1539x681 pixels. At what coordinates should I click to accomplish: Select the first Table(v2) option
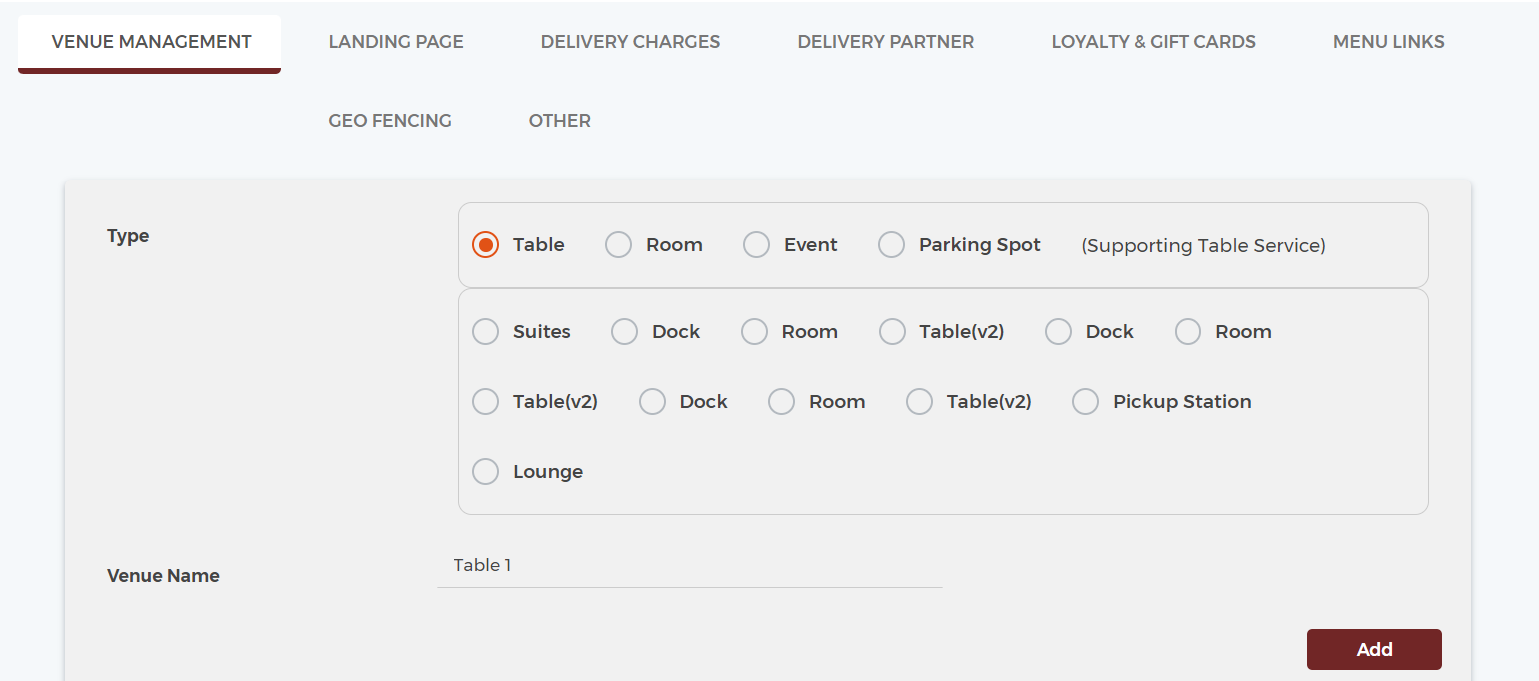(892, 331)
